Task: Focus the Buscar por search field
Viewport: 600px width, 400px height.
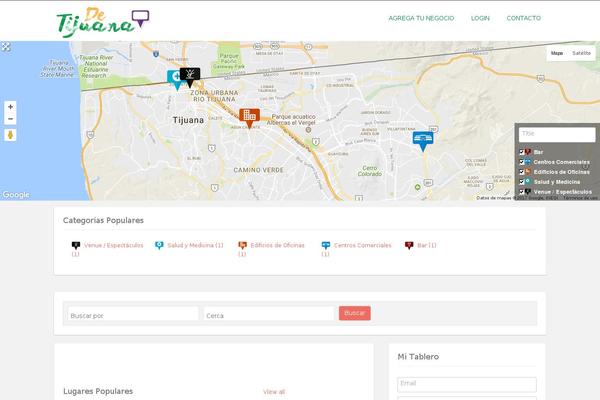Action: click(132, 315)
